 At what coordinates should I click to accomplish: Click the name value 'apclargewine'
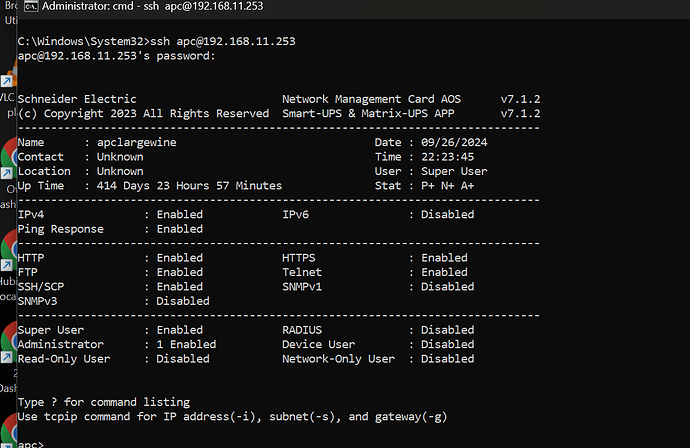pos(136,143)
